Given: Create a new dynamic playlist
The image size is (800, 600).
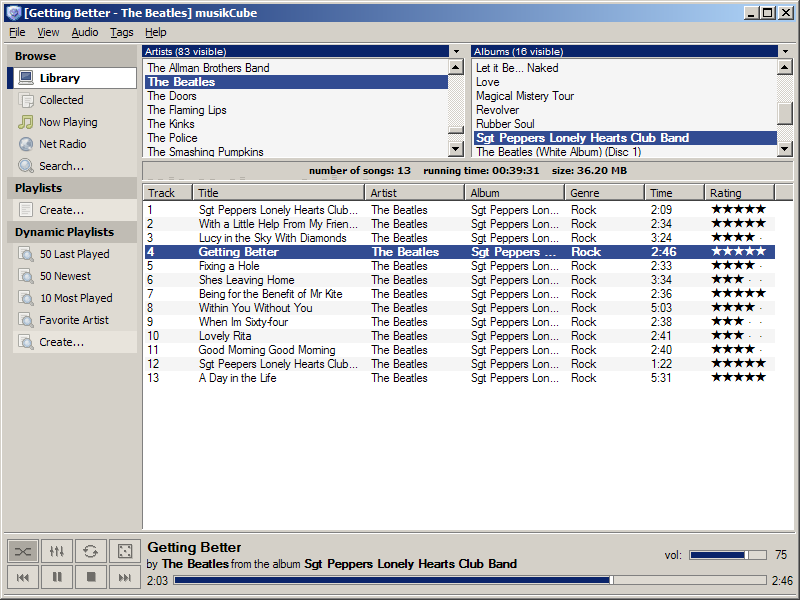Looking at the screenshot, I should click(x=75, y=342).
